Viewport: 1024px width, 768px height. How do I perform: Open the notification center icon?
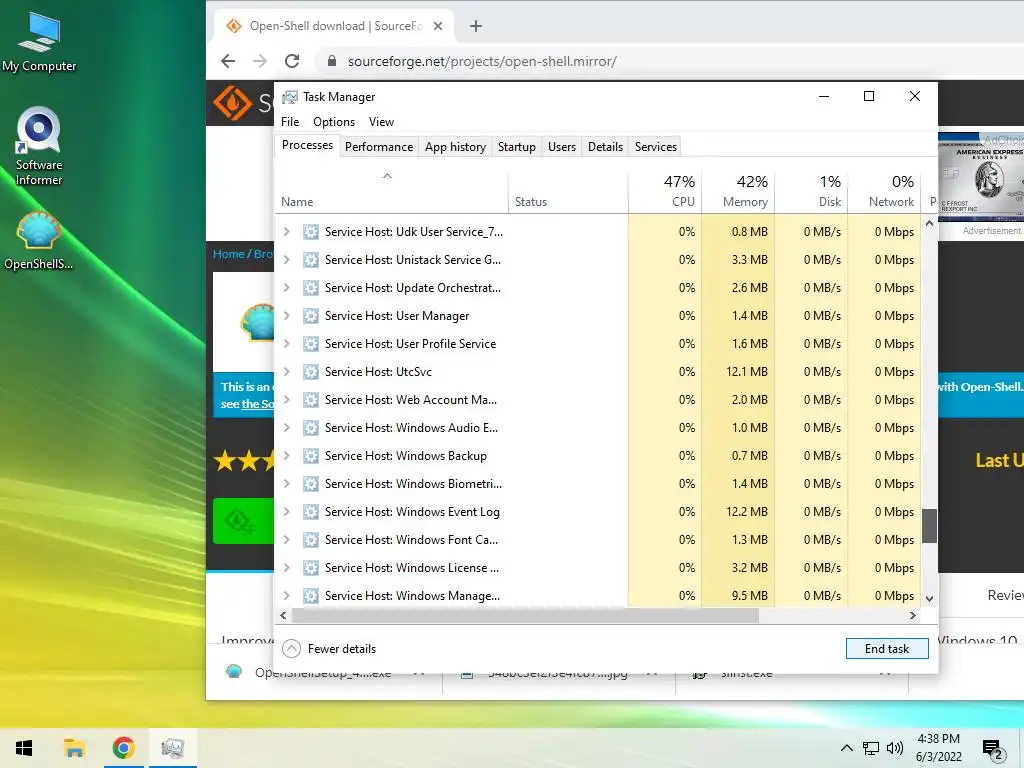[x=993, y=750]
